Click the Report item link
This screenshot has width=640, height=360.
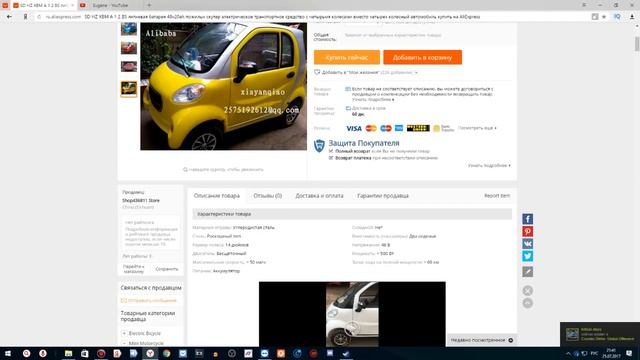coord(497,196)
